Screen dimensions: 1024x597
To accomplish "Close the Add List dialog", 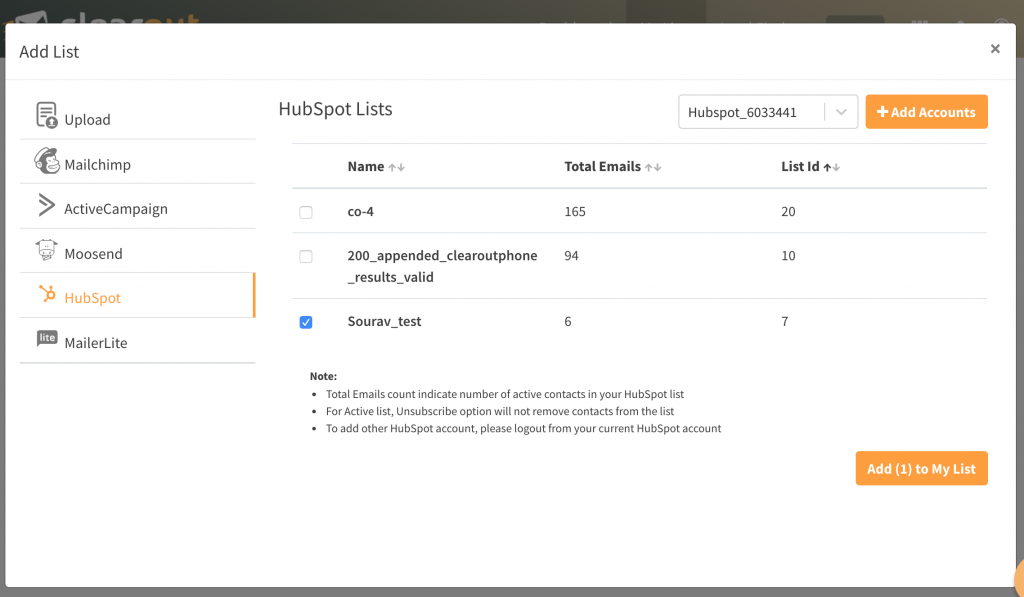I will click(x=995, y=49).
